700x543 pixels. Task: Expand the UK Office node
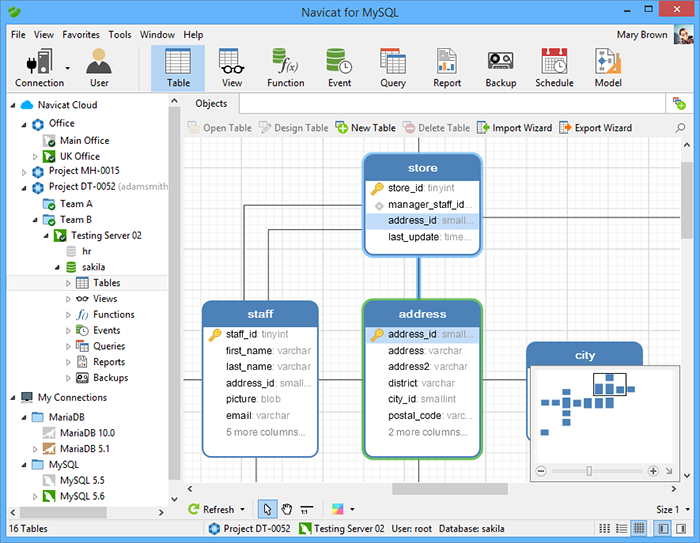[x=35, y=157]
